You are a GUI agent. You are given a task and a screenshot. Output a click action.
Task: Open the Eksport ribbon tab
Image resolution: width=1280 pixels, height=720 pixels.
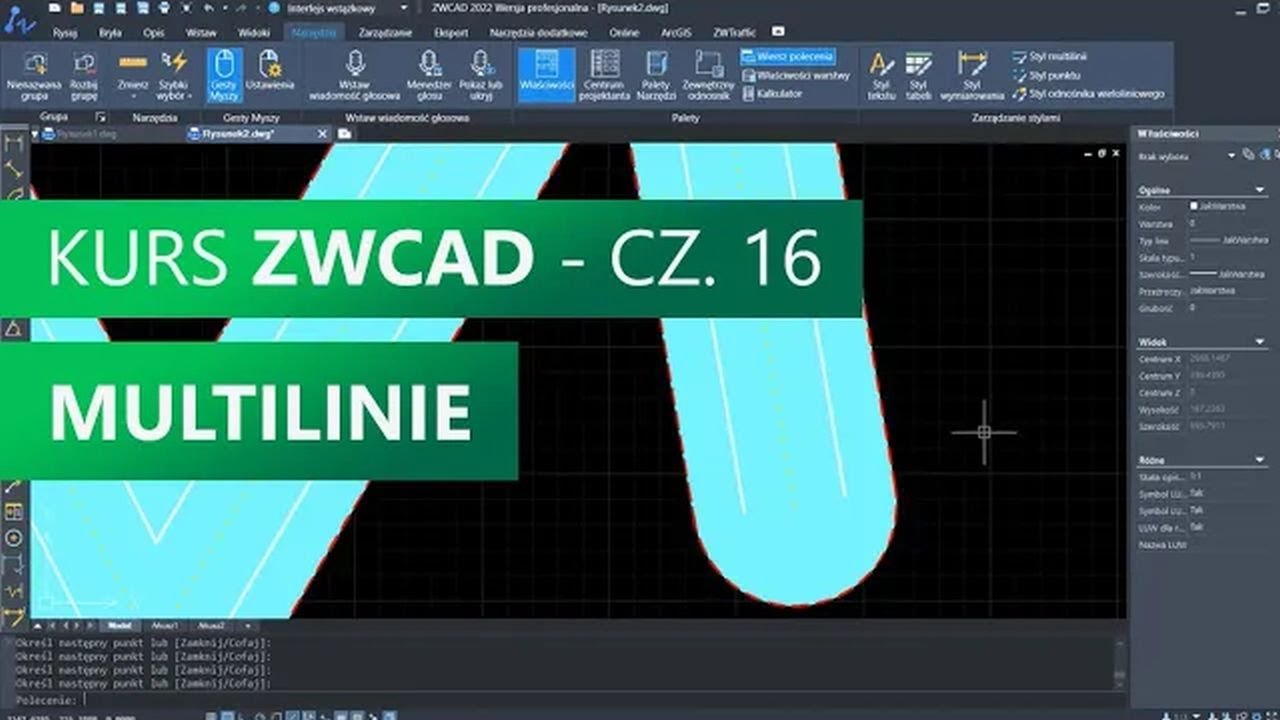tap(451, 32)
